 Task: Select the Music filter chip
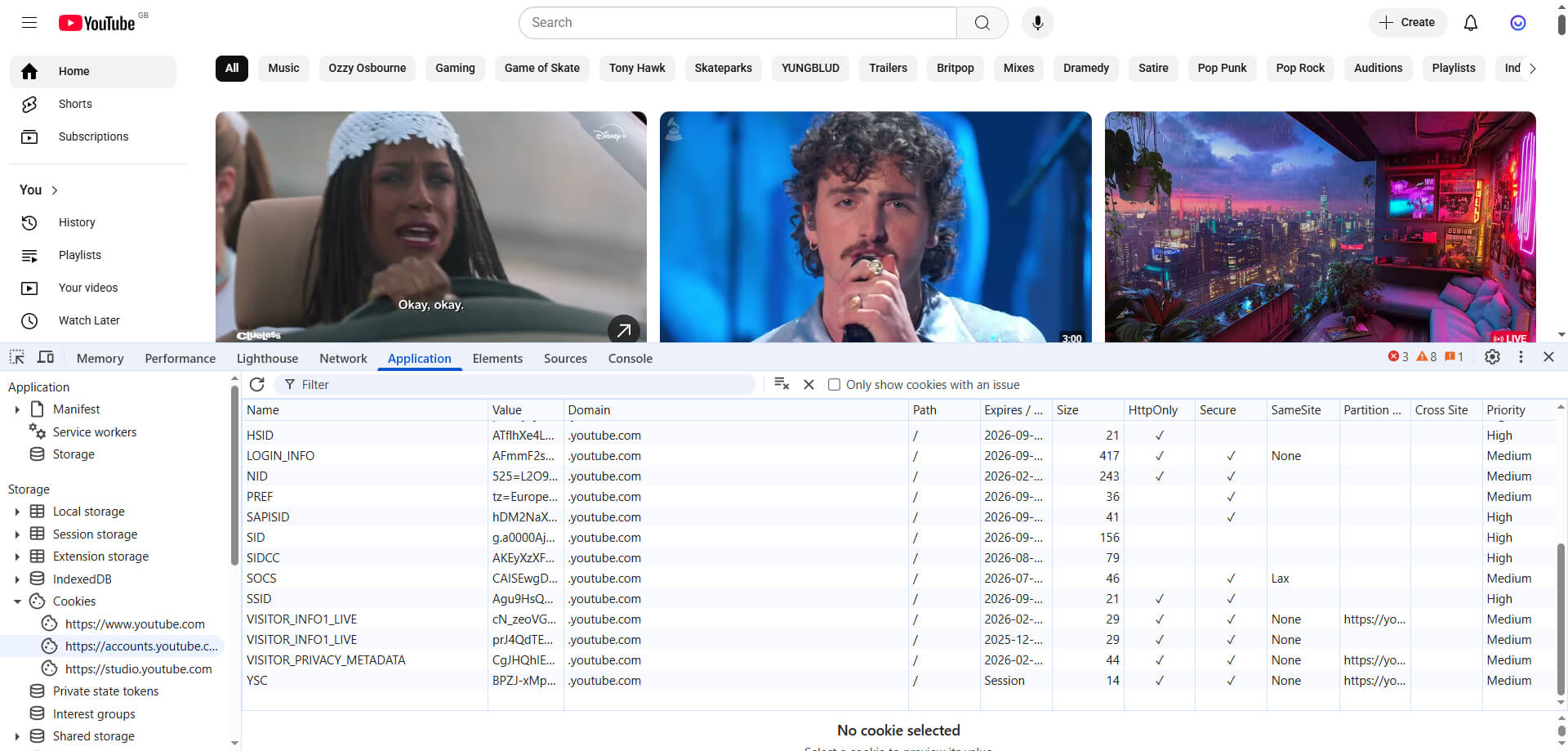(283, 68)
